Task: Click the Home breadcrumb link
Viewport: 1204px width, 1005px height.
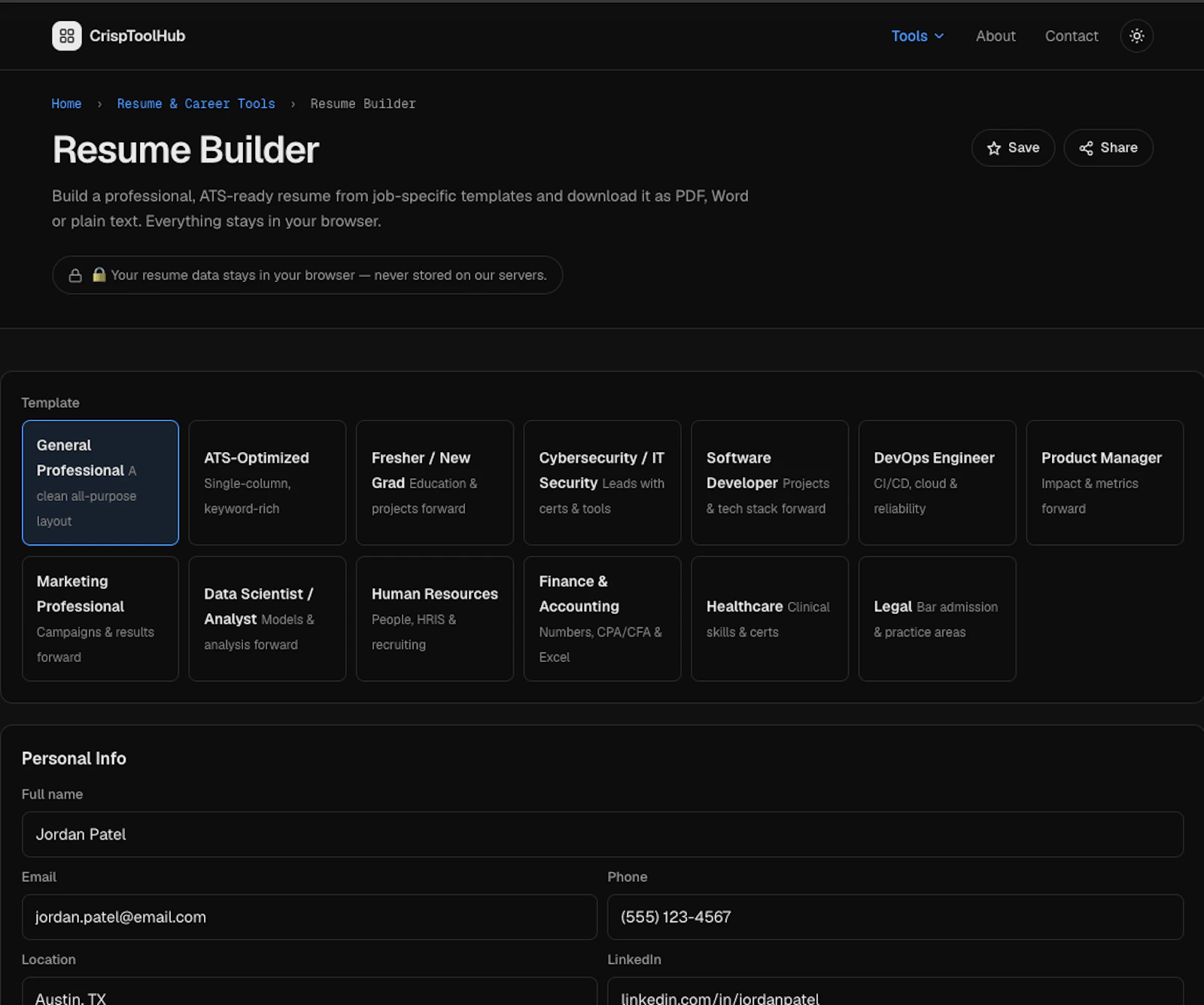Action: 66,104
